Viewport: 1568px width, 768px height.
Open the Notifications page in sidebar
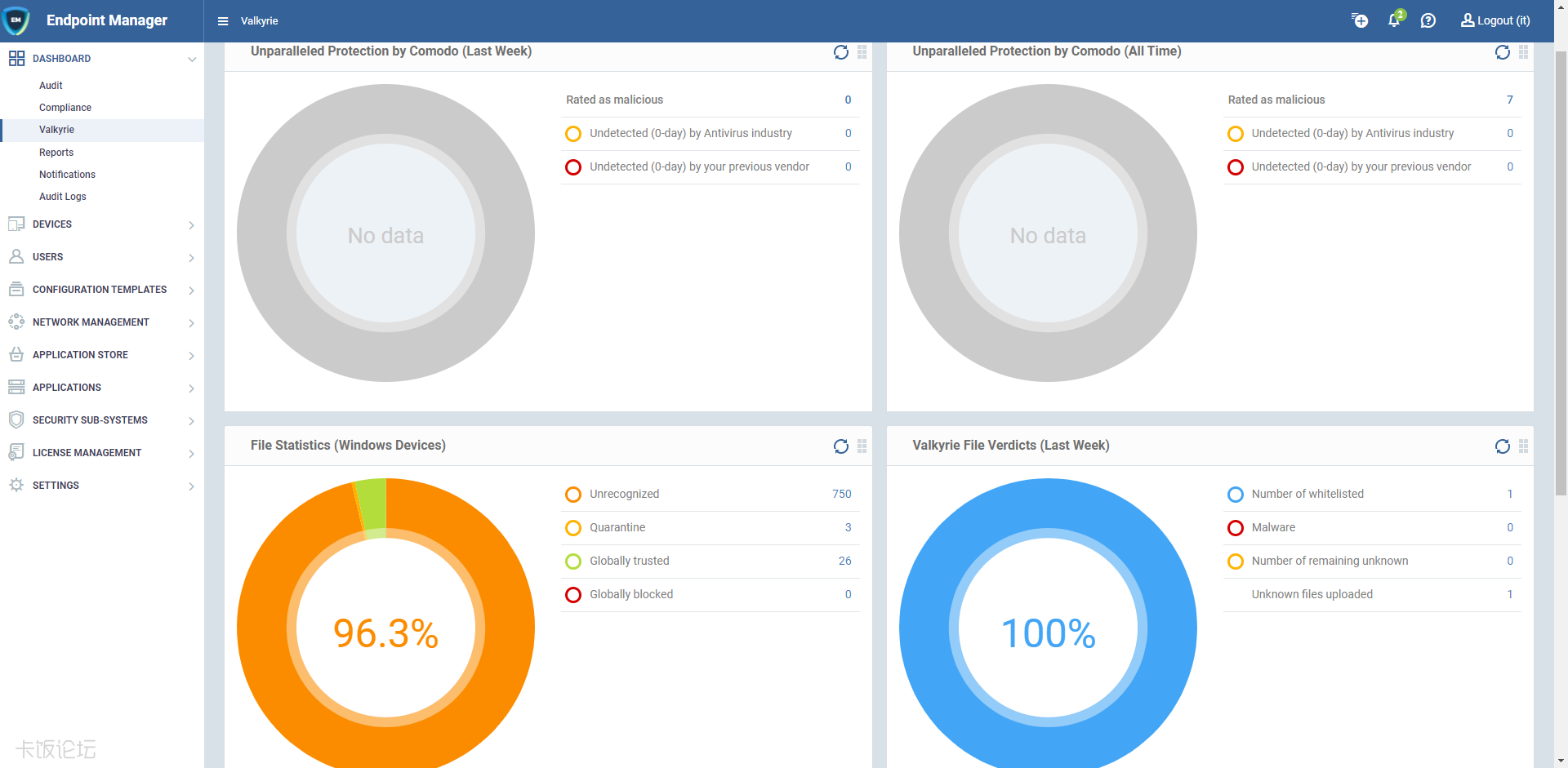point(67,175)
